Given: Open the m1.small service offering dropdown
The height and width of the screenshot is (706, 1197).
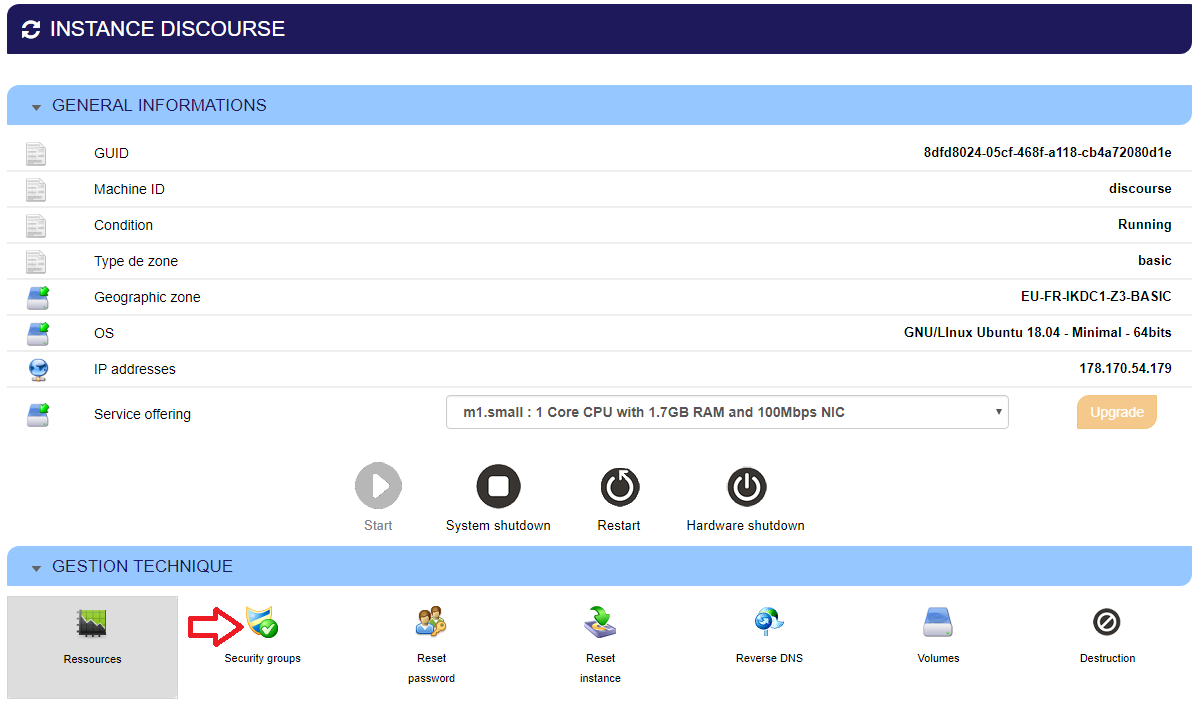Looking at the screenshot, I should (728, 412).
